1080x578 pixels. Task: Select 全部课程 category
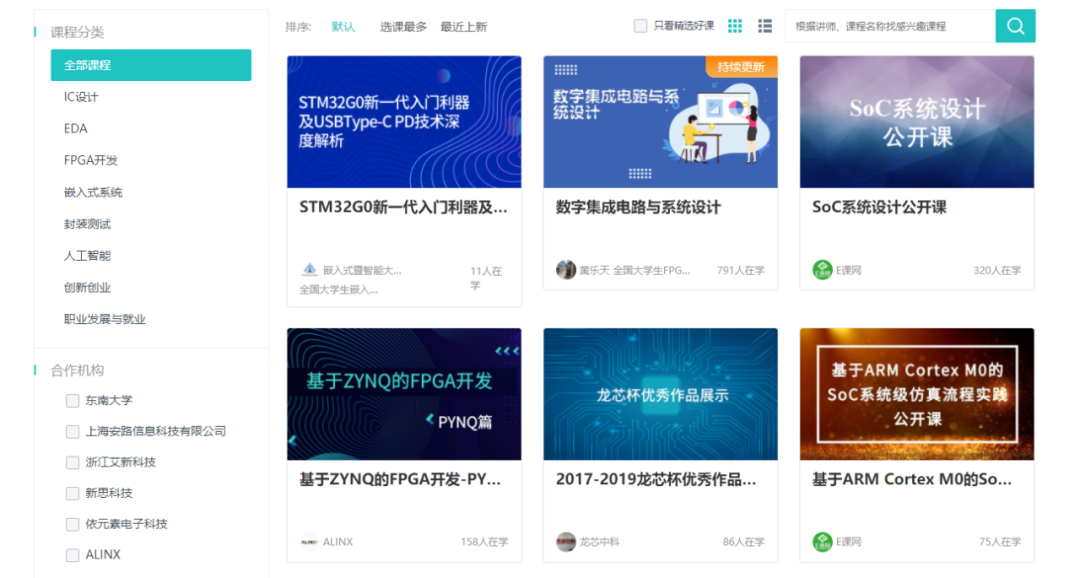[x=150, y=65]
